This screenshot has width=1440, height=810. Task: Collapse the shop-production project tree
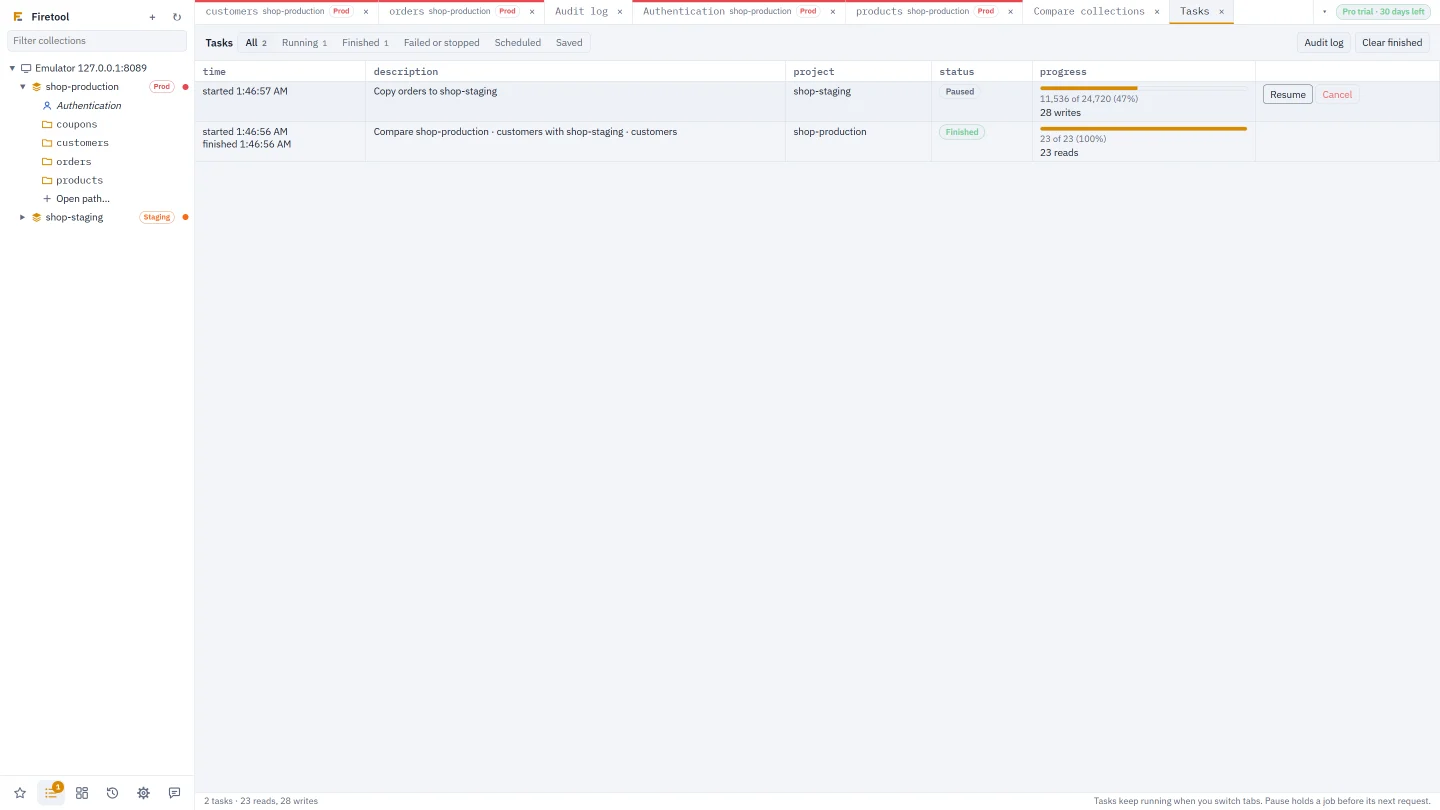coord(23,87)
